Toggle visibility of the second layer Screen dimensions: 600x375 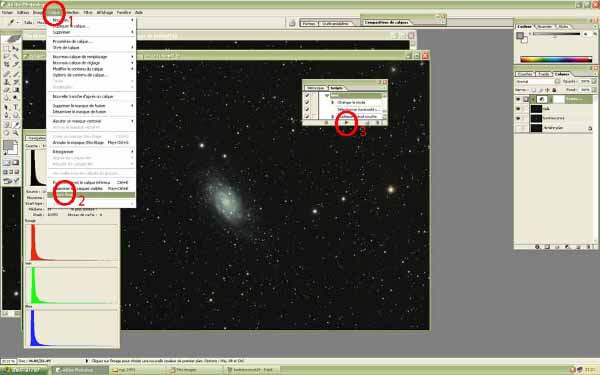point(518,109)
